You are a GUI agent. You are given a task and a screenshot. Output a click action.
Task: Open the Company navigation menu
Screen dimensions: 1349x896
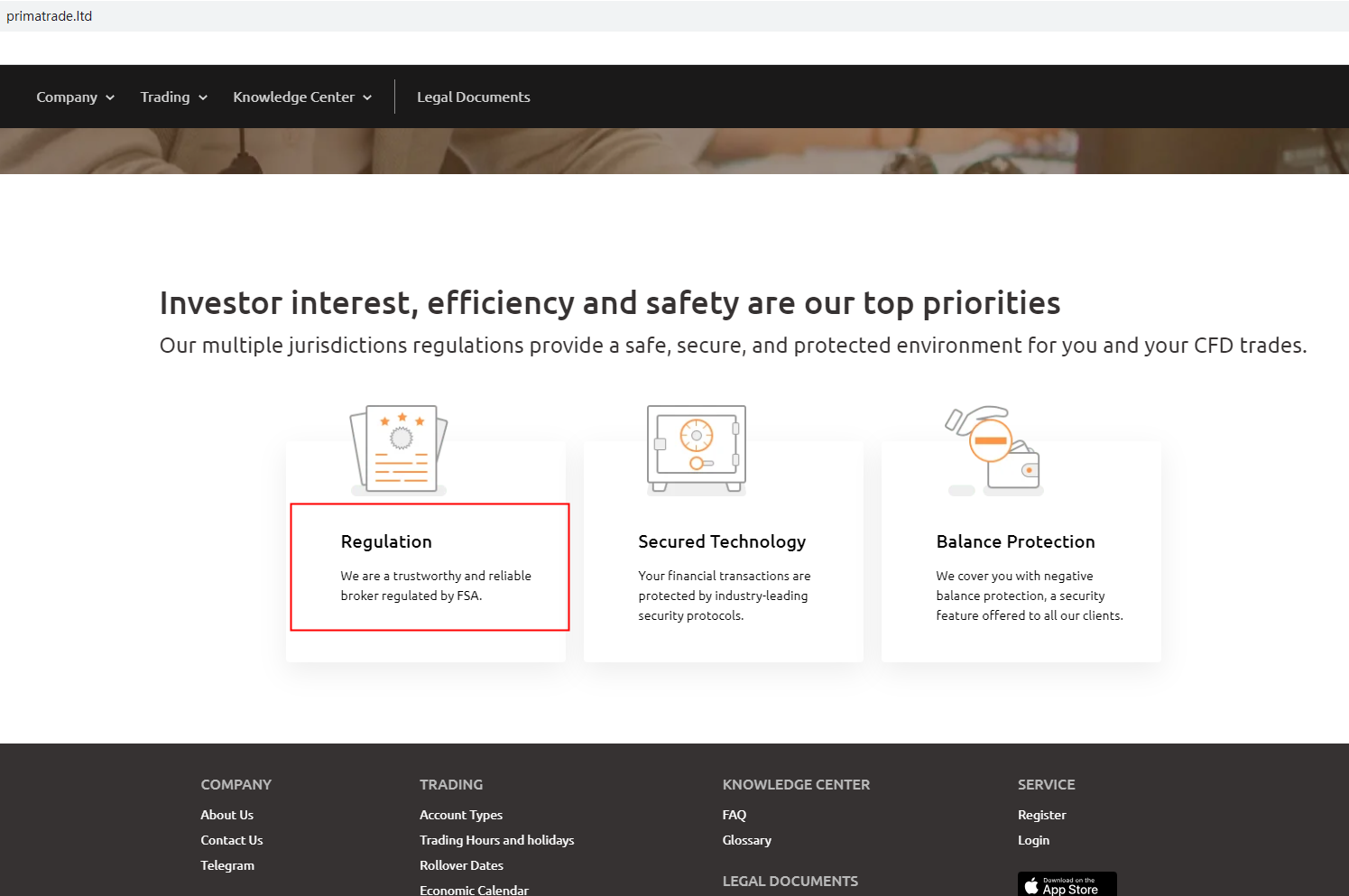(x=76, y=97)
